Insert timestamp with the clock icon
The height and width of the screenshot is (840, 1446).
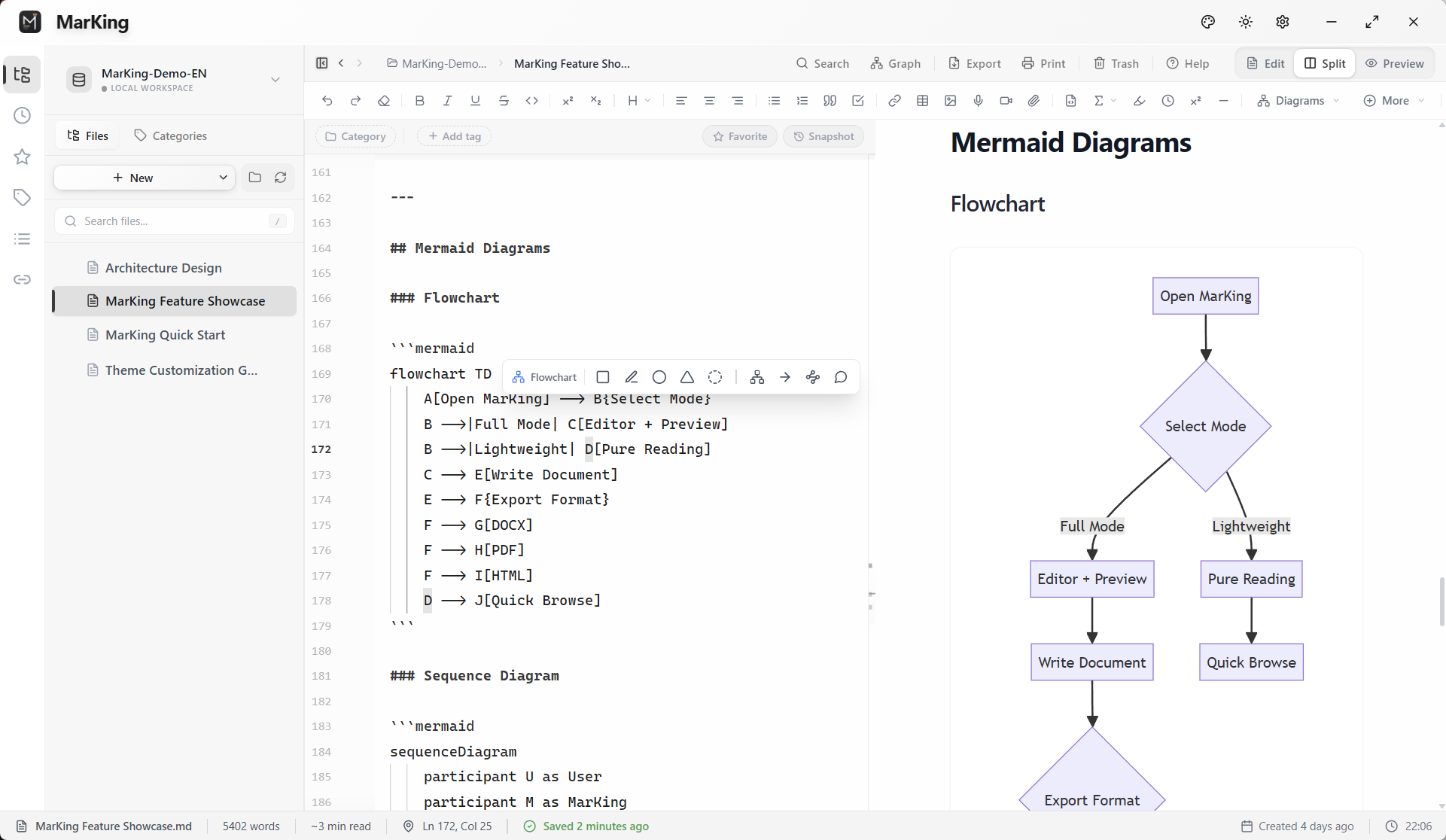coord(1167,101)
